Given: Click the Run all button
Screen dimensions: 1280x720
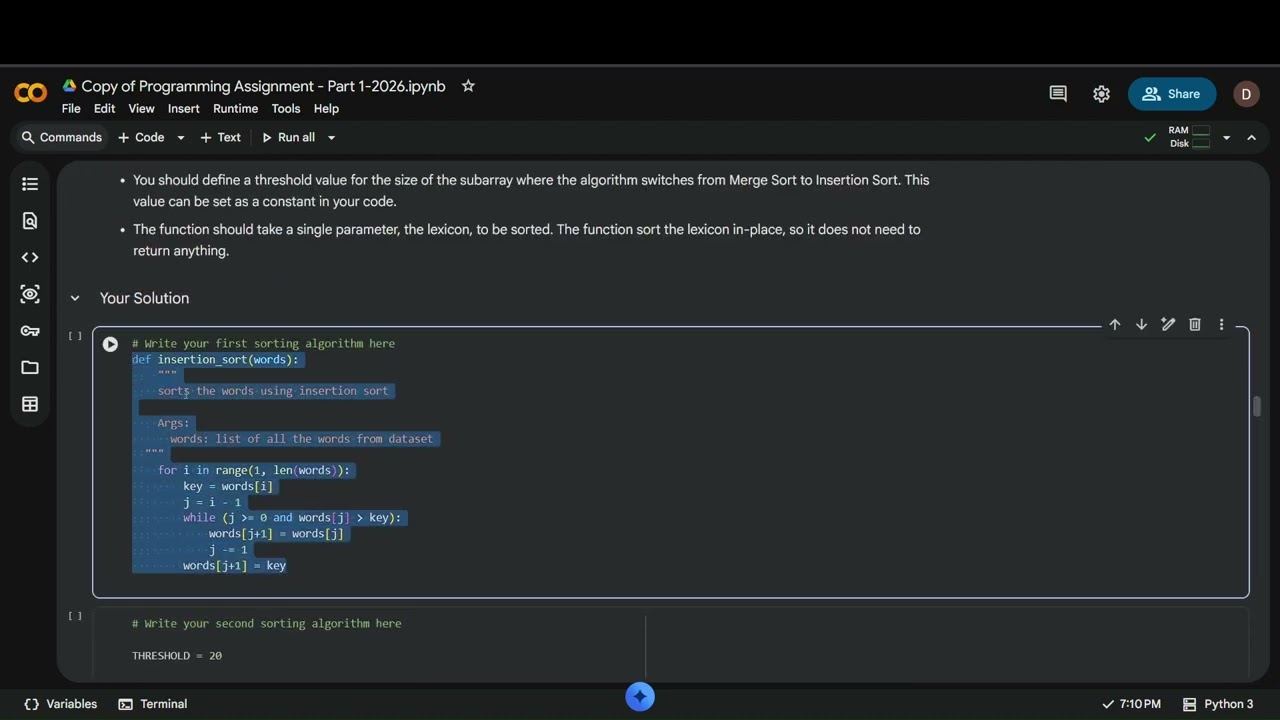Looking at the screenshot, I should pyautogui.click(x=288, y=138).
